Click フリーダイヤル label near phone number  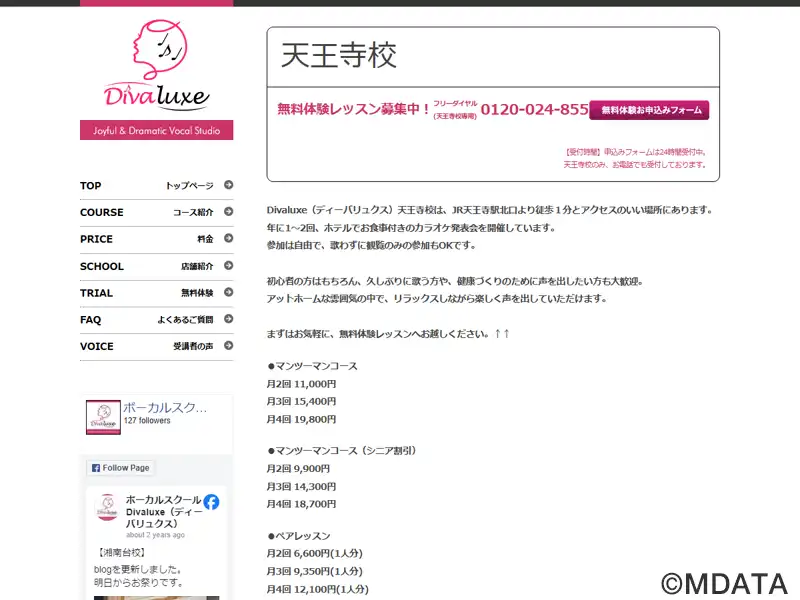[x=455, y=104]
